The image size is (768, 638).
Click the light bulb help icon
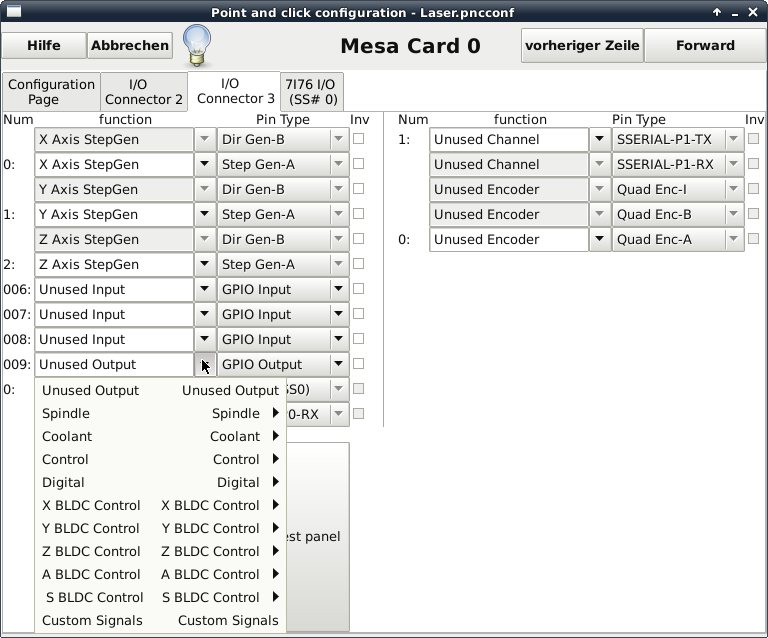(197, 46)
